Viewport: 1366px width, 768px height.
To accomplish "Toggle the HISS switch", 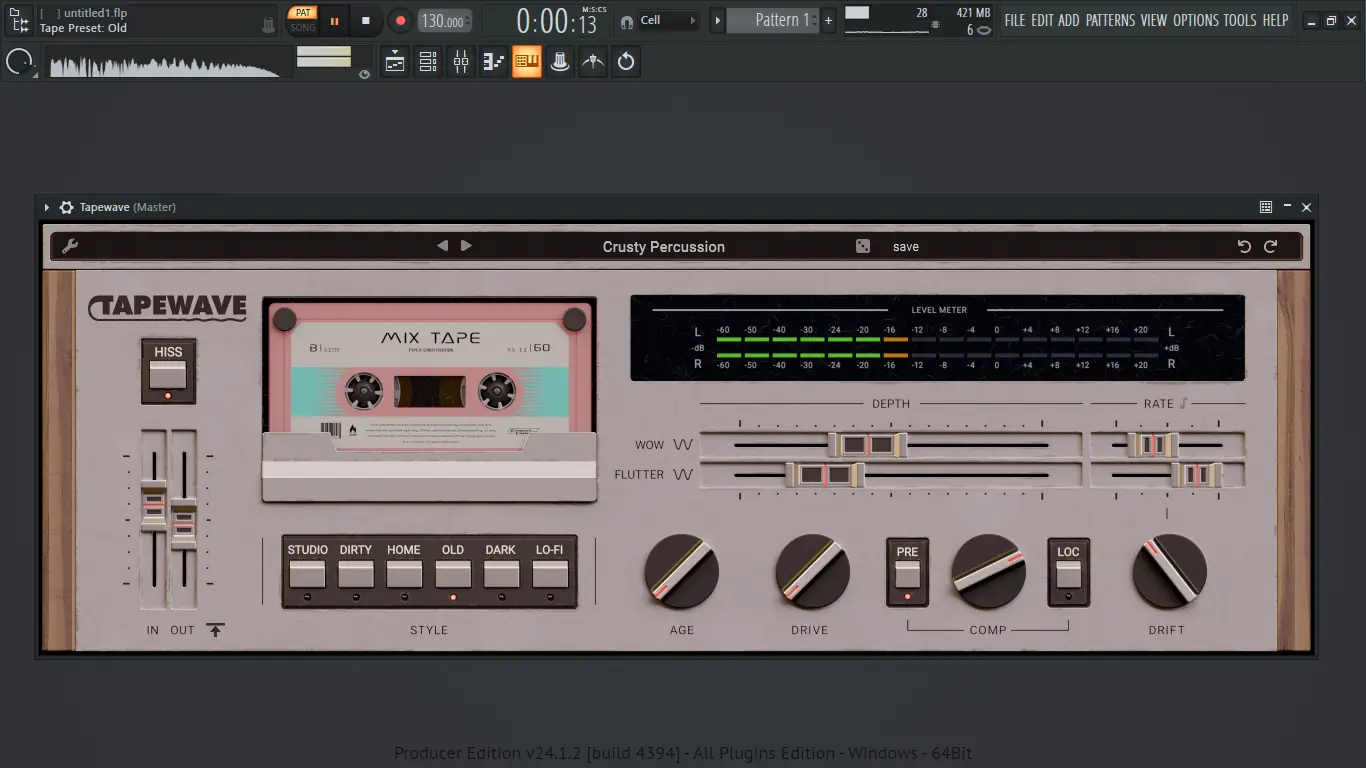I will click(x=168, y=374).
